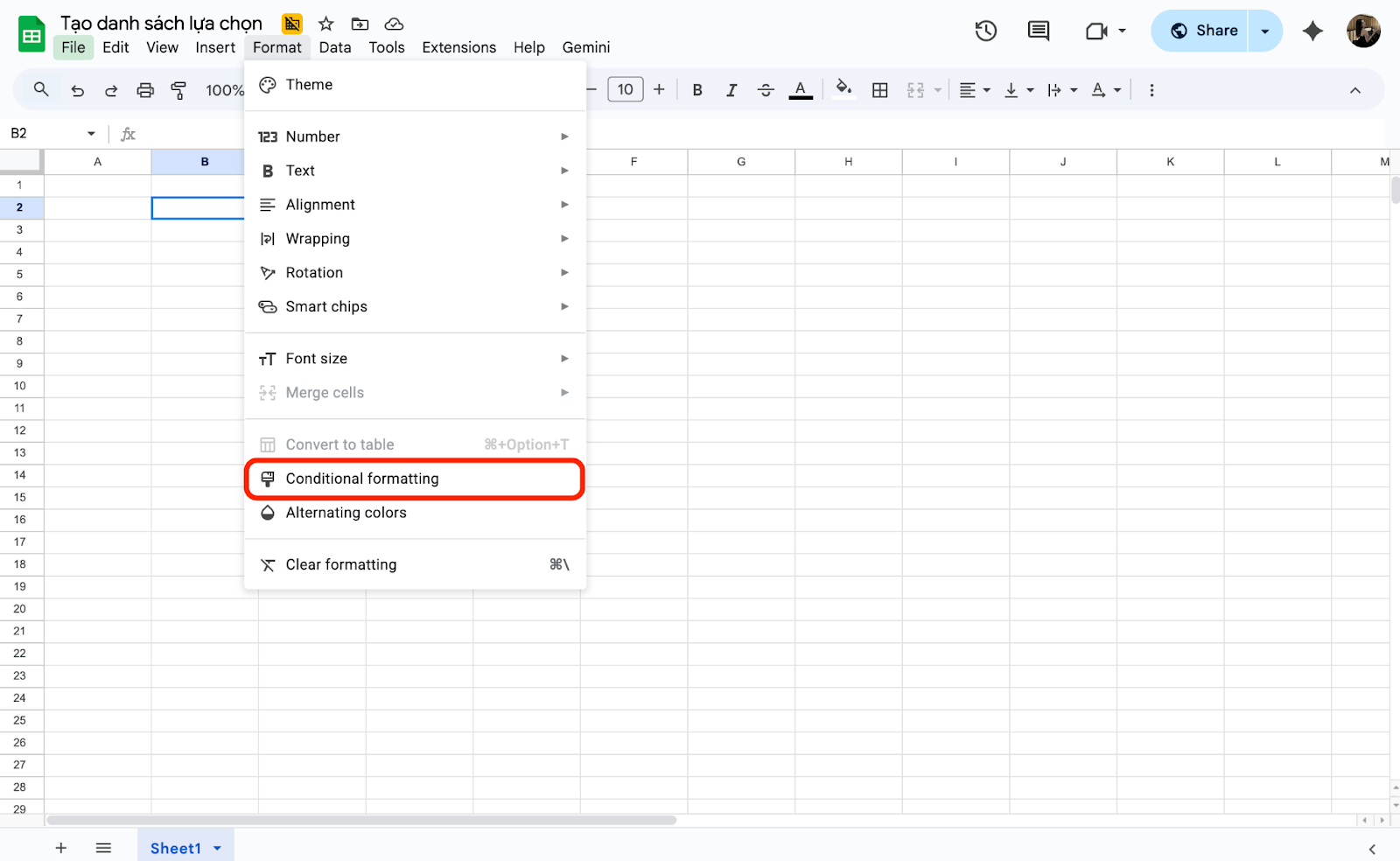Toggle italic formatting

[x=731, y=90]
